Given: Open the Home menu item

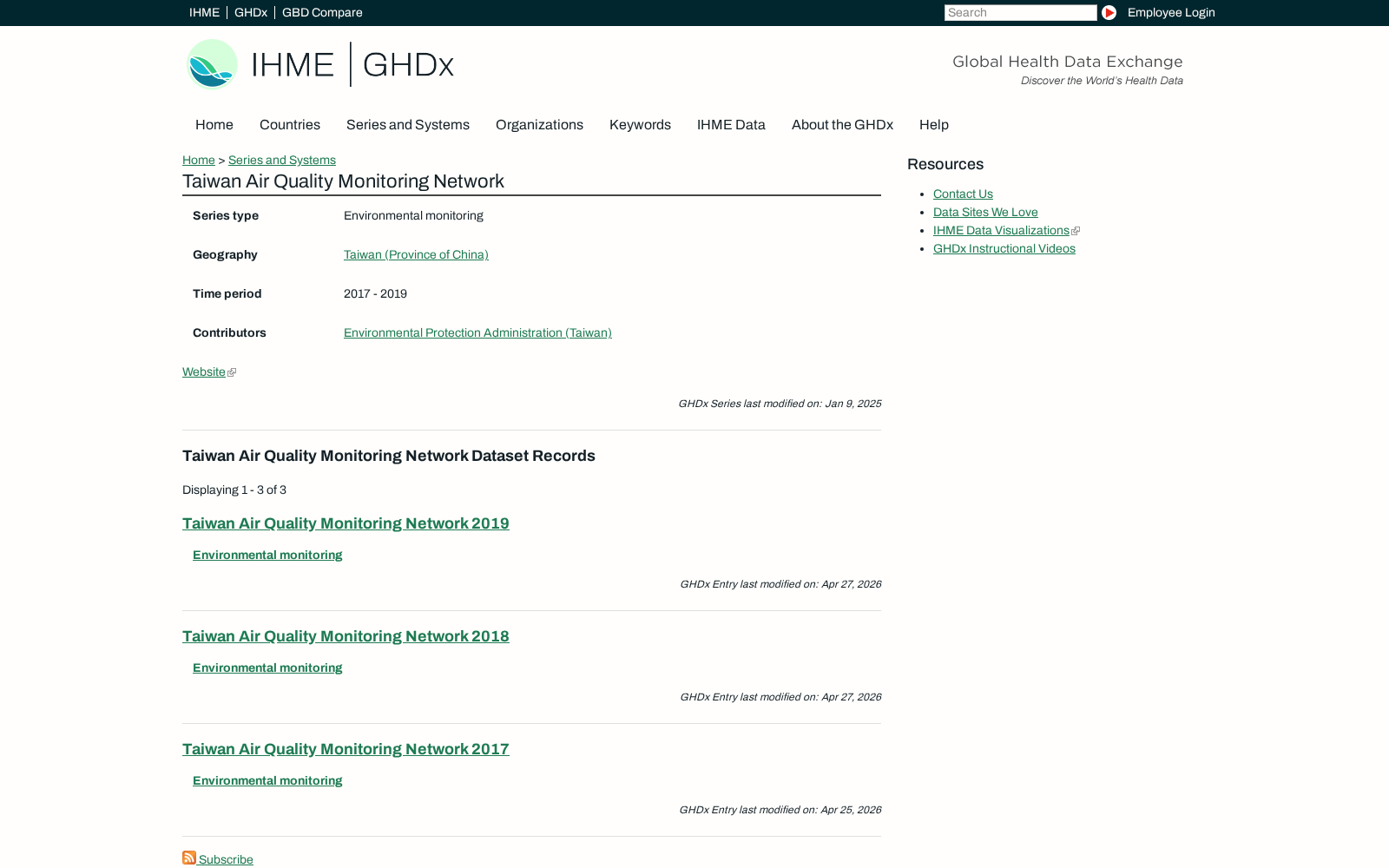Looking at the screenshot, I should point(214,125).
